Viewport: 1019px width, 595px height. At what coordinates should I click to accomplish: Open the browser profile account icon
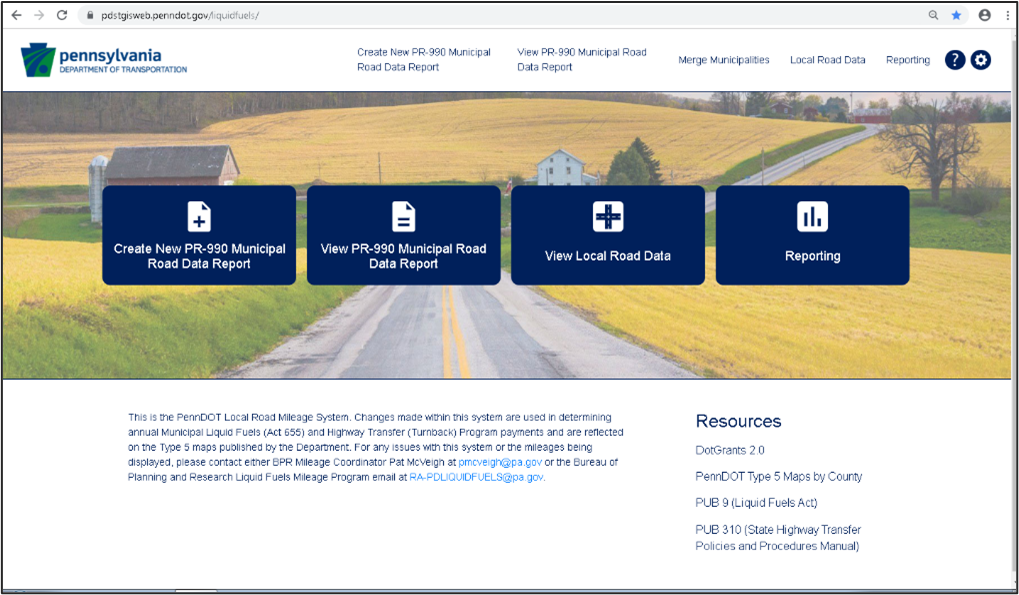(985, 15)
